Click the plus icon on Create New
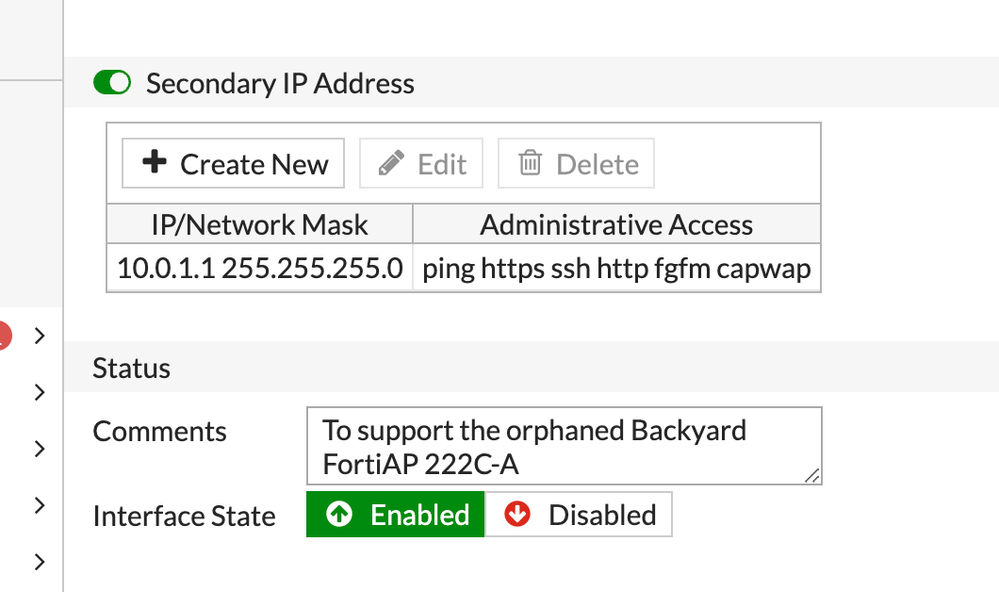999x592 pixels. pos(154,163)
